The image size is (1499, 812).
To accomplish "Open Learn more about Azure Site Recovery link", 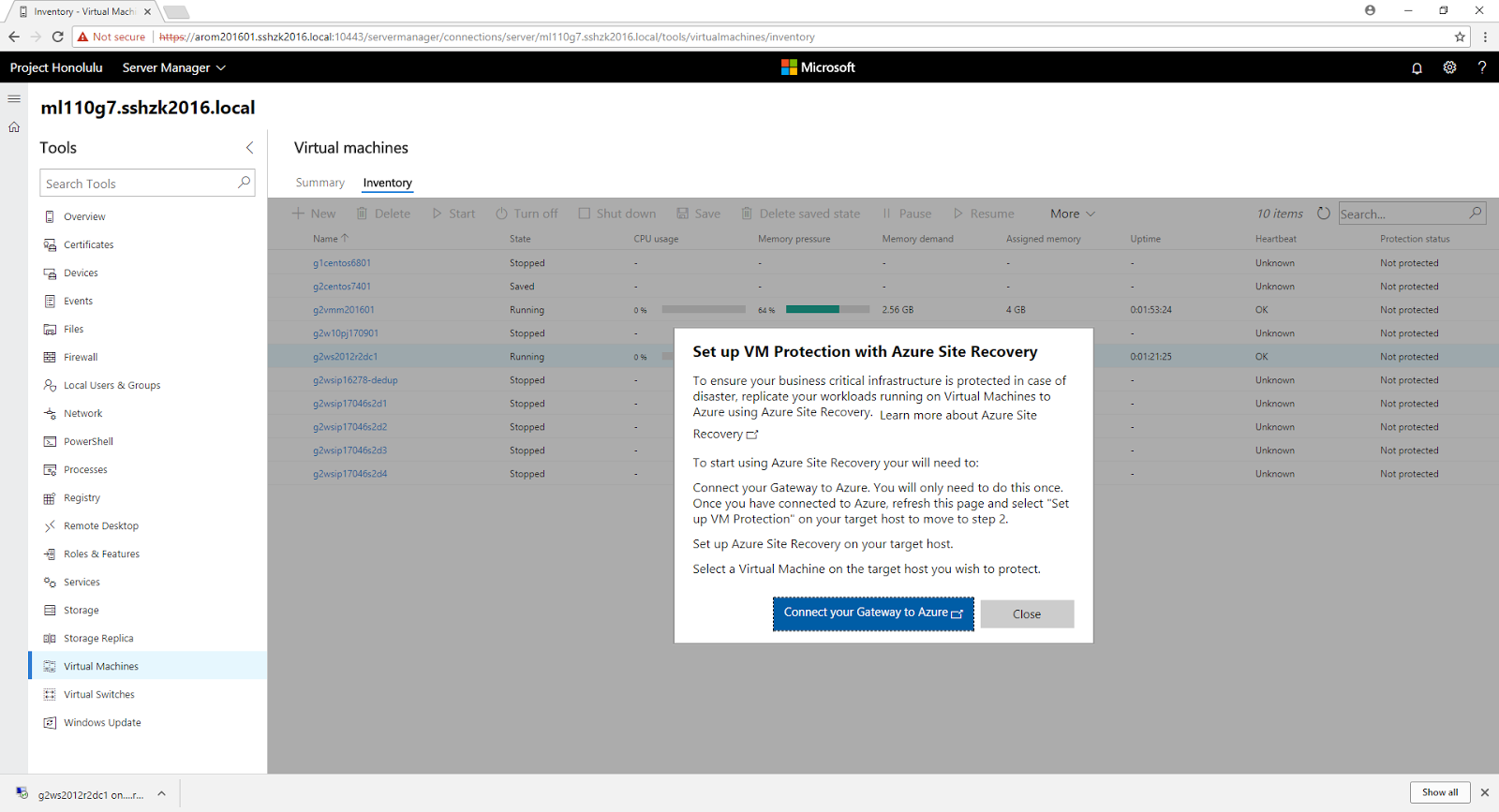I will coord(958,416).
